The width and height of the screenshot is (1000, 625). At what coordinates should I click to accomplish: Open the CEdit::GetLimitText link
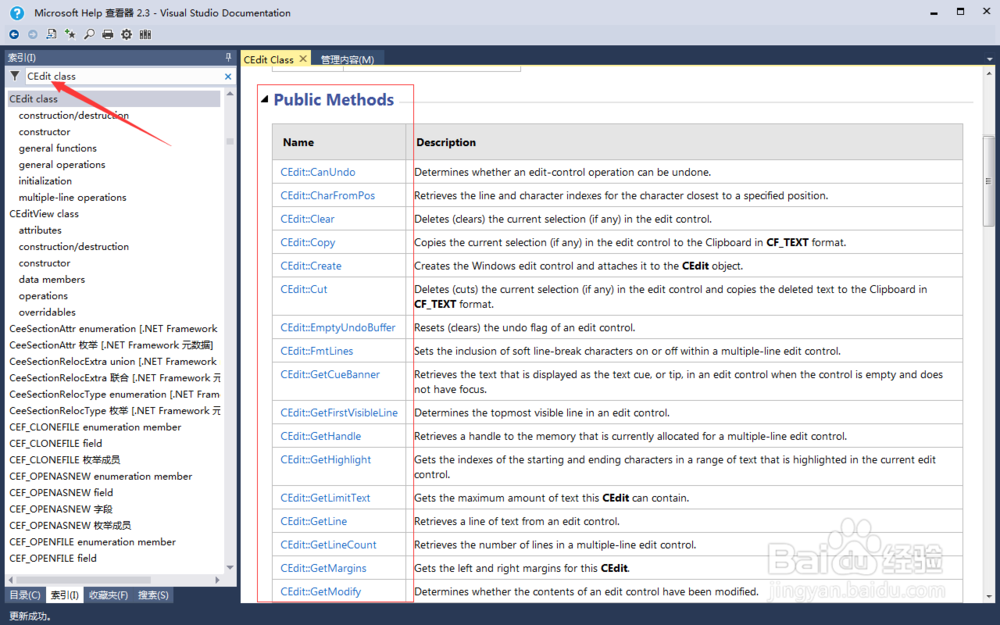pyautogui.click(x=325, y=498)
